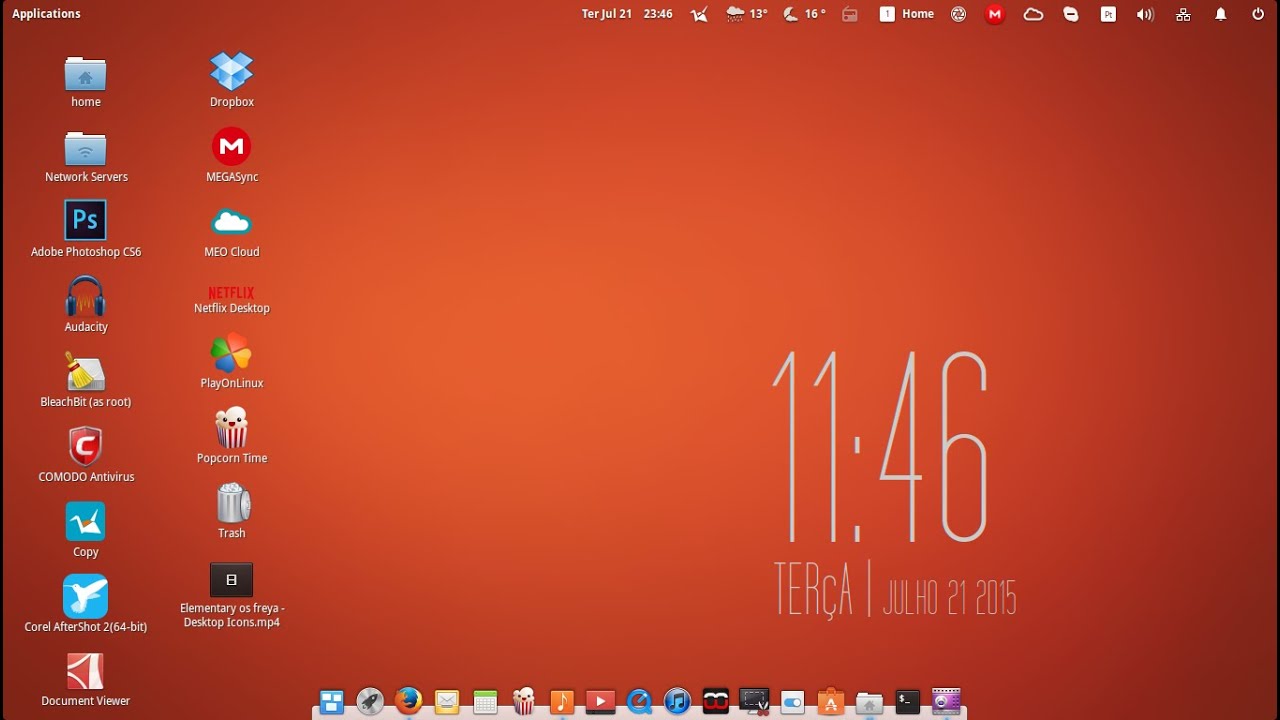Open the Files home folder in dock
The width and height of the screenshot is (1280, 720).
coord(869,703)
